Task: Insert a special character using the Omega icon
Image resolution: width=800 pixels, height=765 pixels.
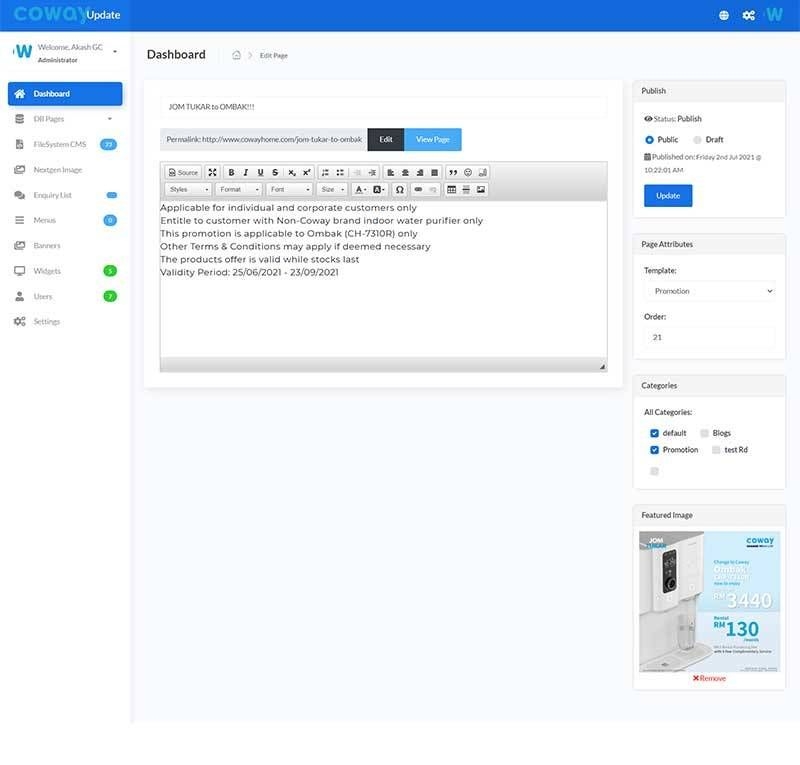Action: coord(400,189)
